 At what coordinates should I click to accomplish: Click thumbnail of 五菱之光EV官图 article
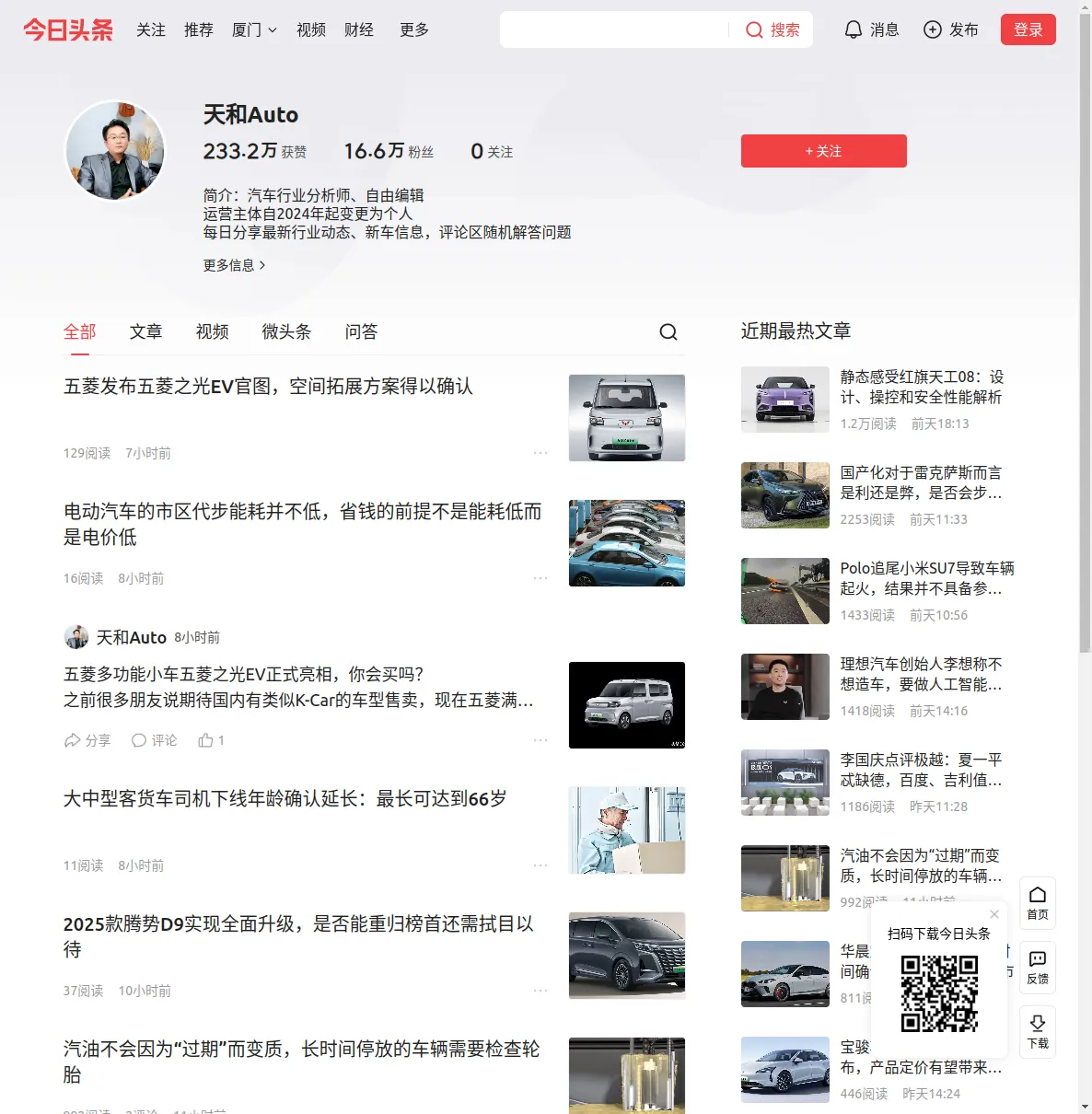click(x=627, y=418)
